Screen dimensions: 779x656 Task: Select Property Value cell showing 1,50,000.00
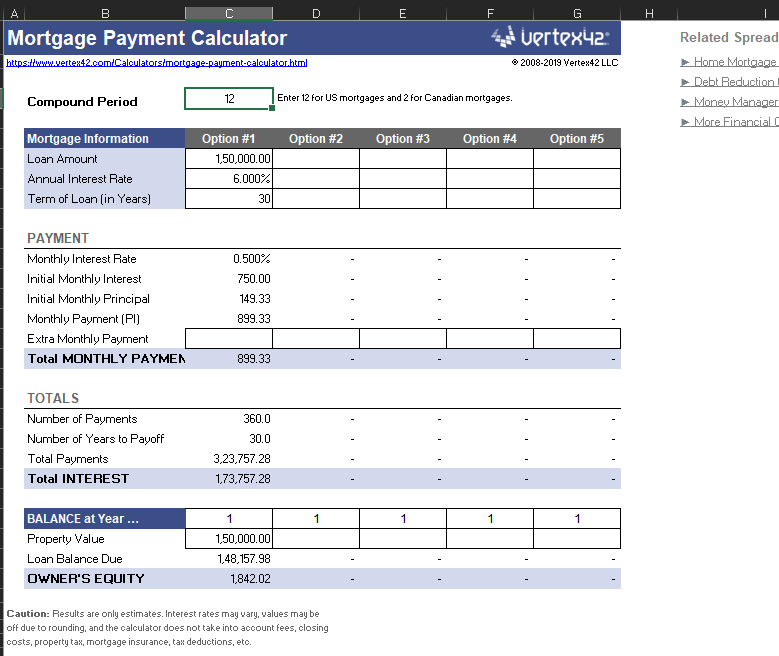point(229,538)
